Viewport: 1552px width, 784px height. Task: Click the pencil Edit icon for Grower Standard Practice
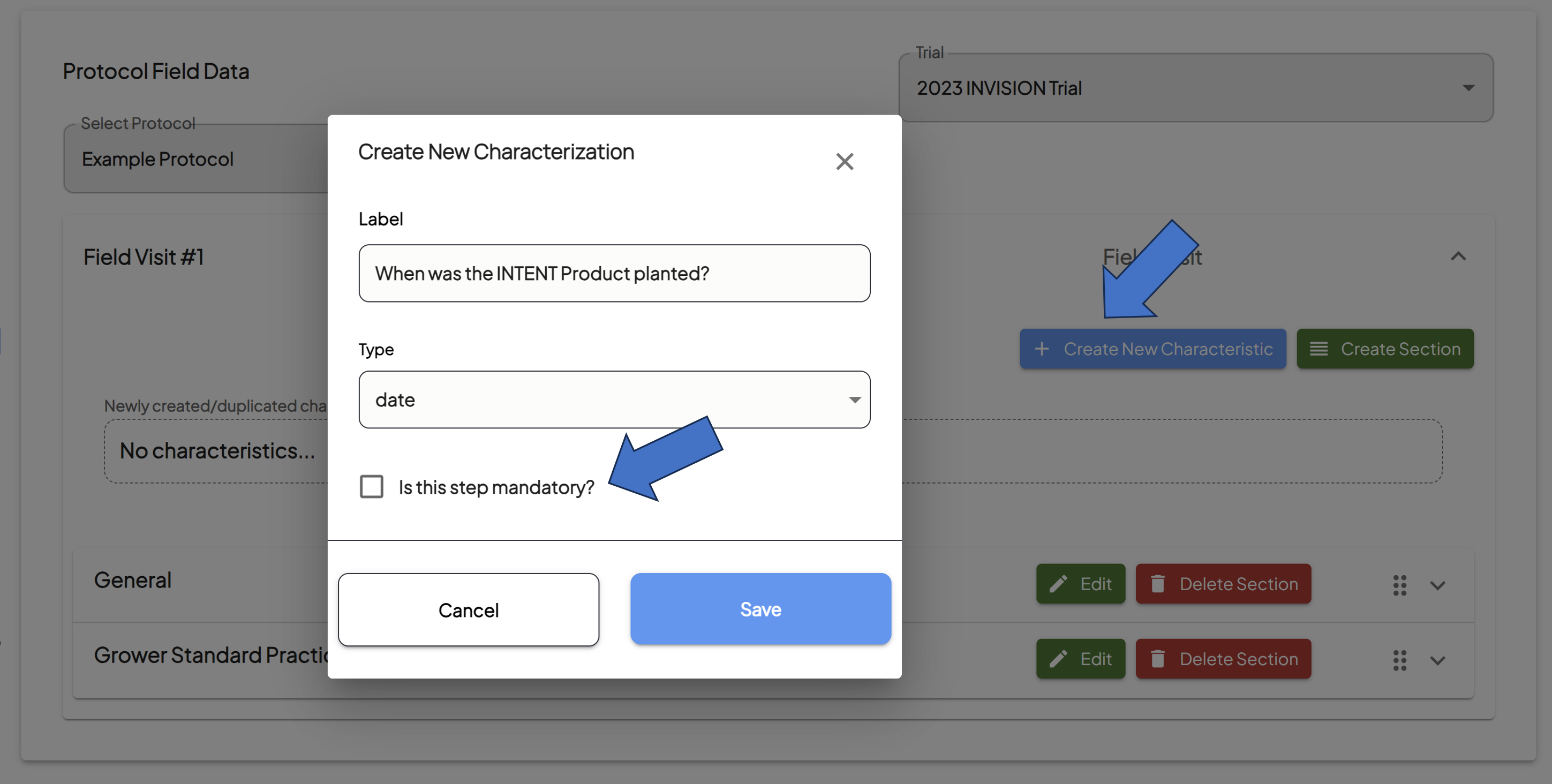[x=1058, y=659]
